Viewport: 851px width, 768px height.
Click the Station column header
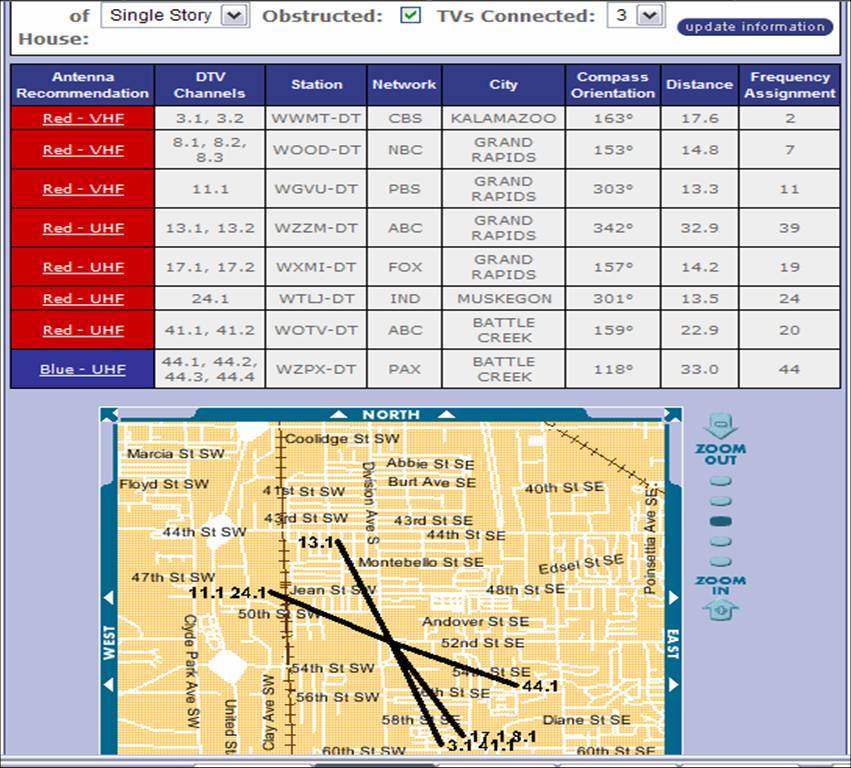tap(316, 85)
